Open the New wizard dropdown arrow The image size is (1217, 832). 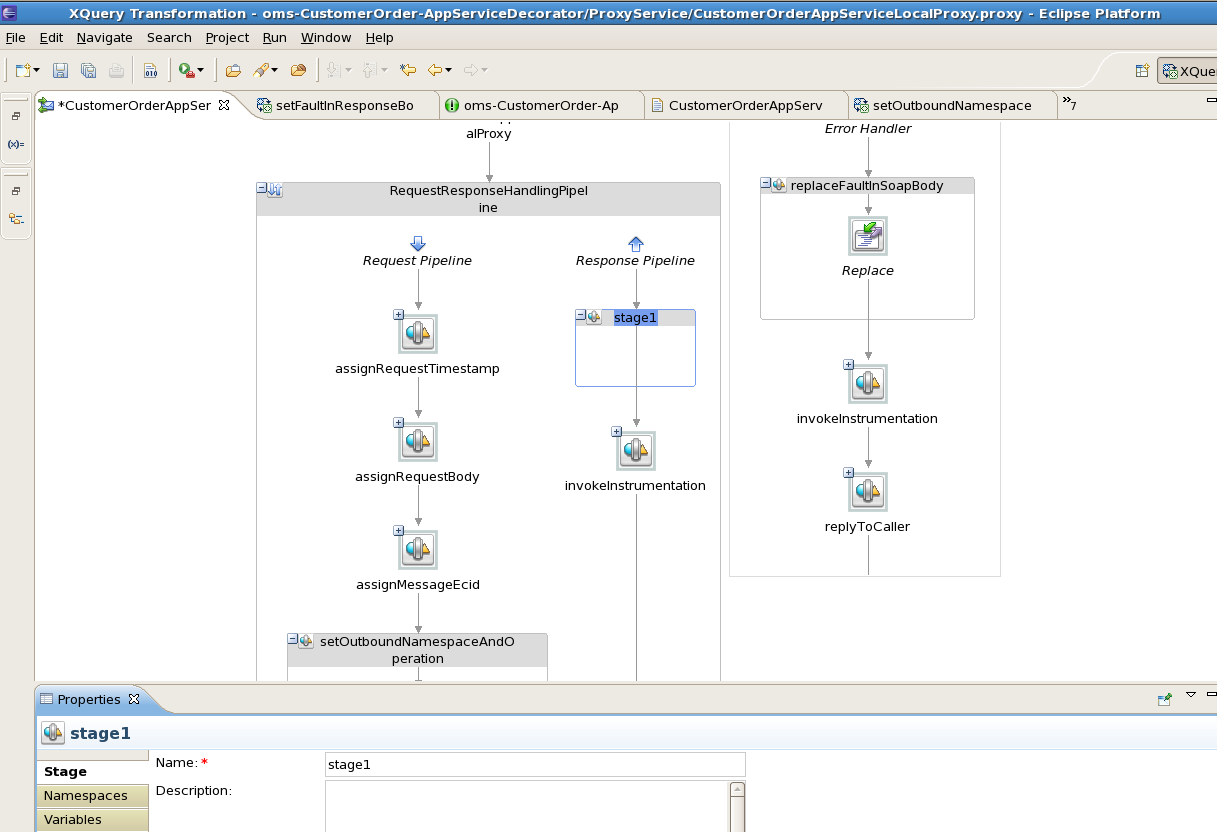pos(37,70)
